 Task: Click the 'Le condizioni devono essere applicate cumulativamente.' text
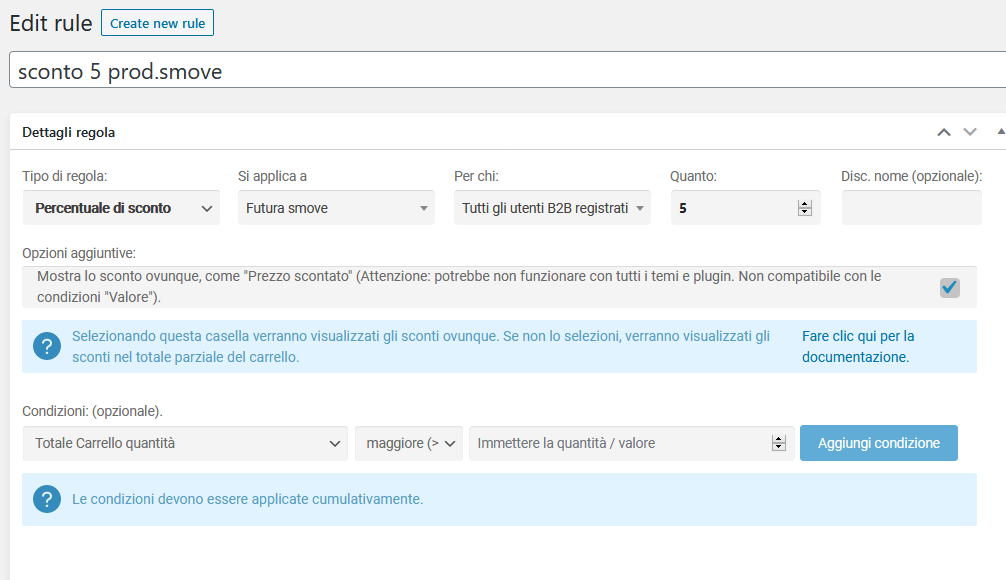click(248, 499)
